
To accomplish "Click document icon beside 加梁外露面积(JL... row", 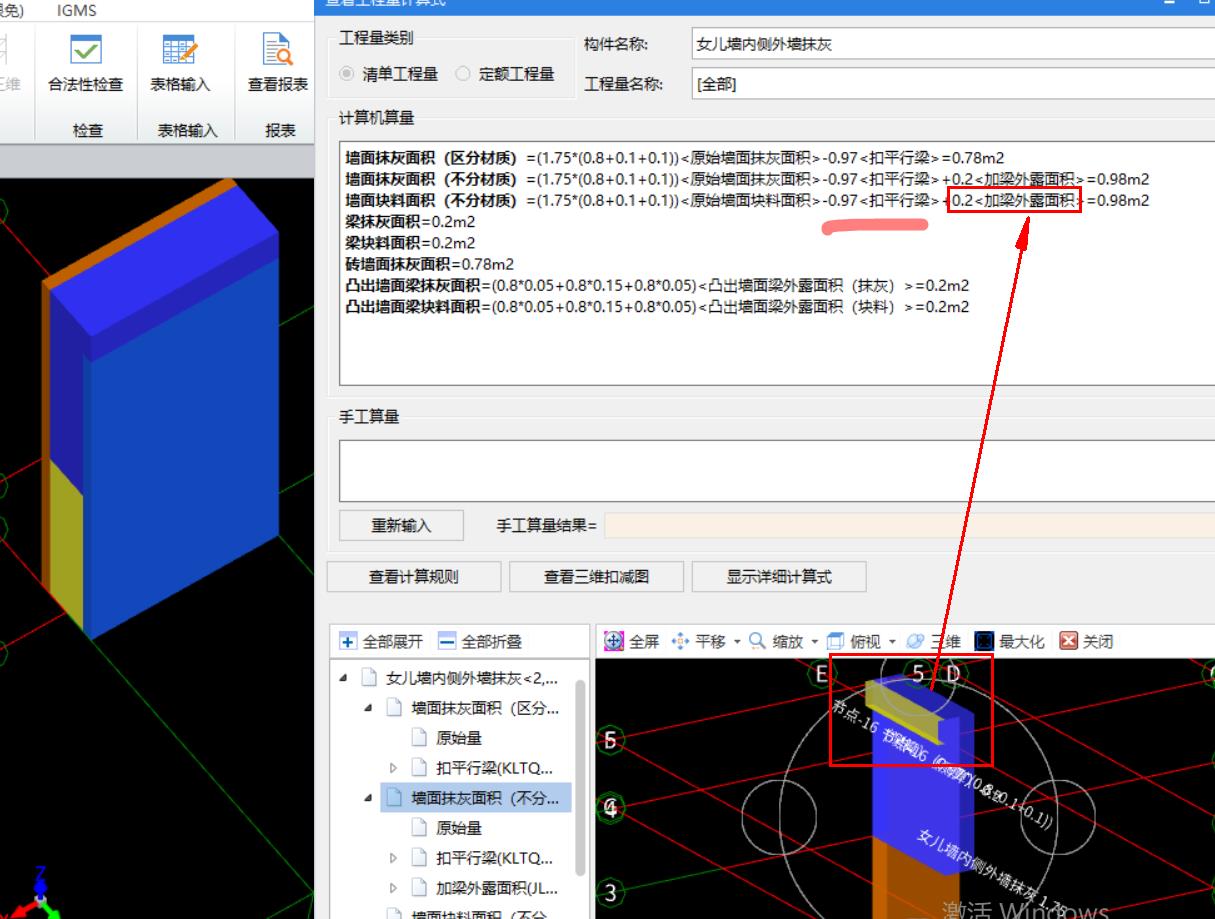I will (419, 888).
